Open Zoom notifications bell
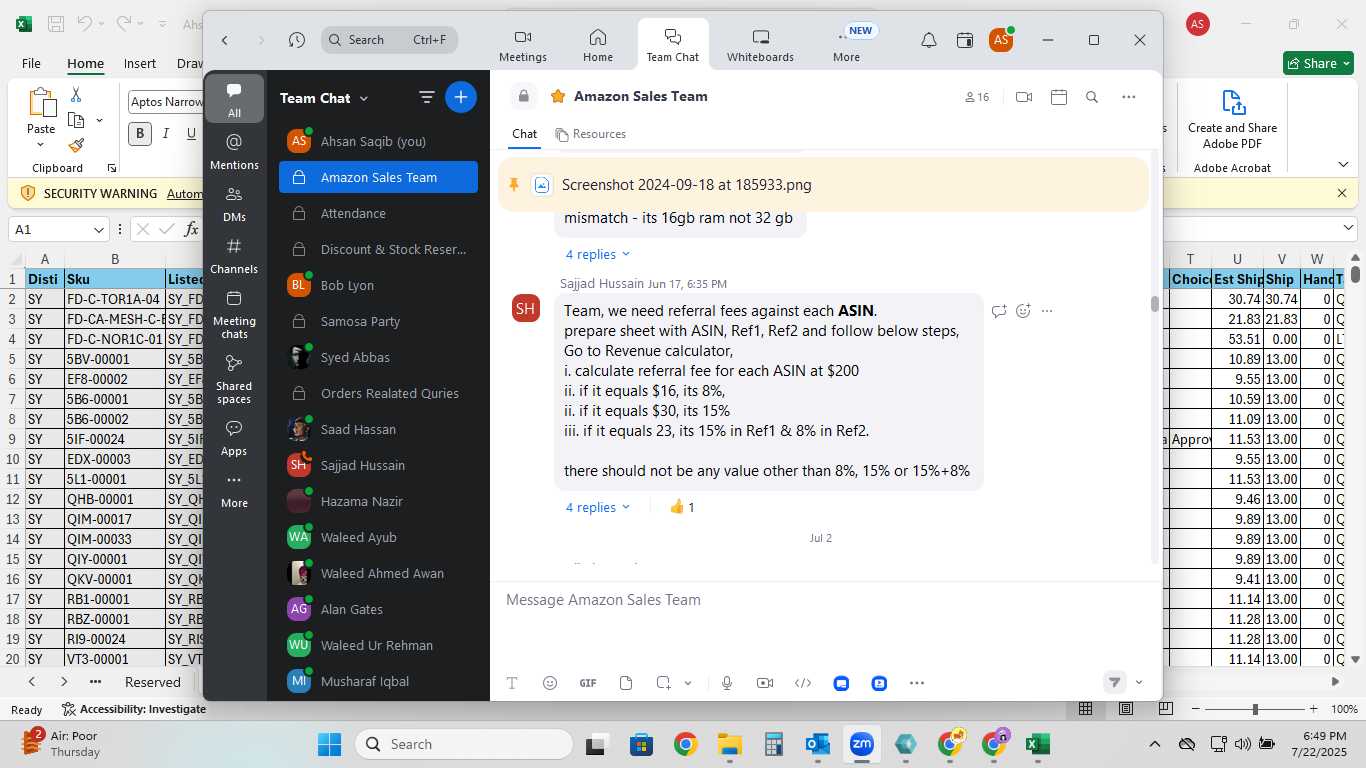 [x=929, y=40]
